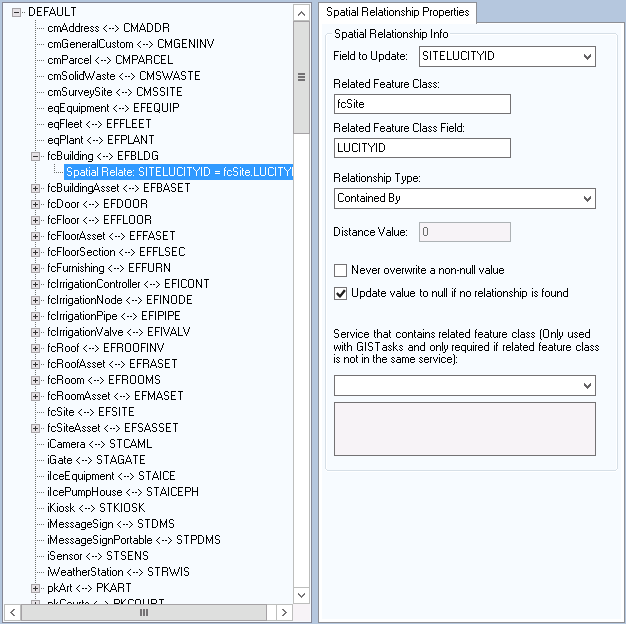This screenshot has height=624, width=626.
Task: Toggle 'Never overwrite a non-null value' checkbox
Action: (341, 270)
